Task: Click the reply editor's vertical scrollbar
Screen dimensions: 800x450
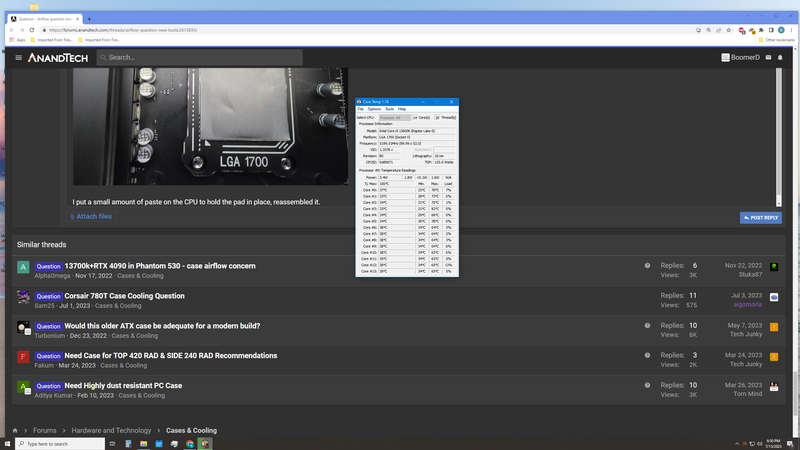Action: (779, 137)
